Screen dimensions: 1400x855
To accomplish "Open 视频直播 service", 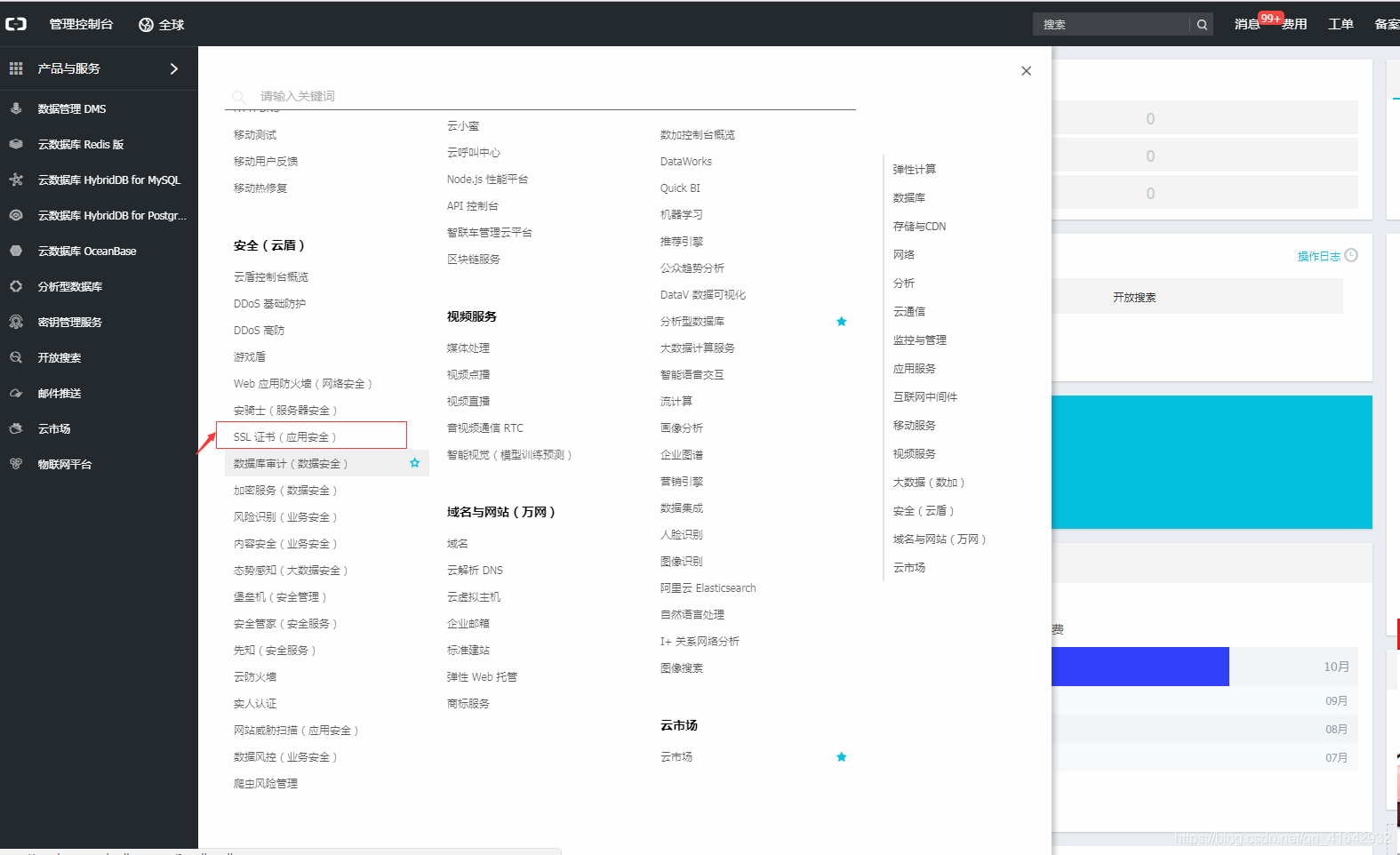I will [x=468, y=401].
